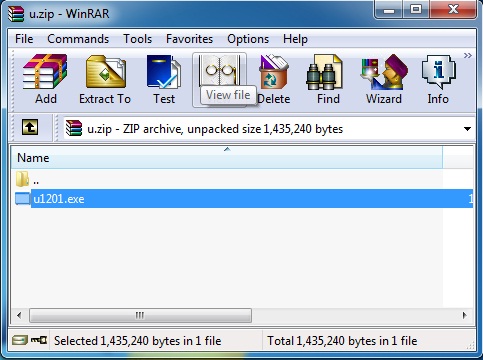Run the Test archive tool

tap(164, 80)
